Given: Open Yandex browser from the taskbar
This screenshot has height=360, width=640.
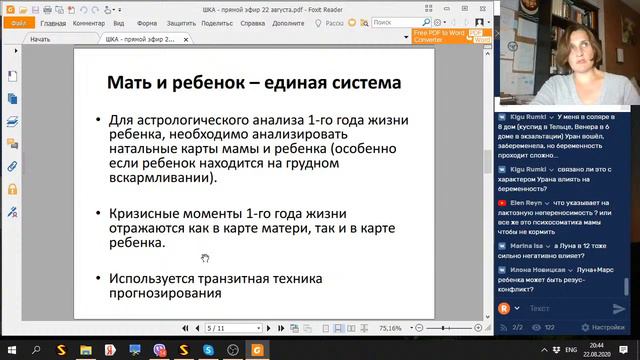Looking at the screenshot, I should pyautogui.click(x=110, y=350).
